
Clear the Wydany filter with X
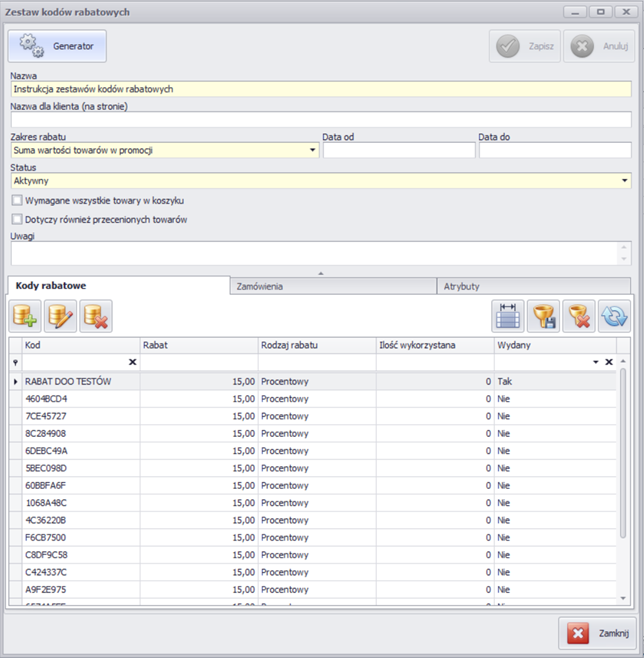pyautogui.click(x=609, y=362)
